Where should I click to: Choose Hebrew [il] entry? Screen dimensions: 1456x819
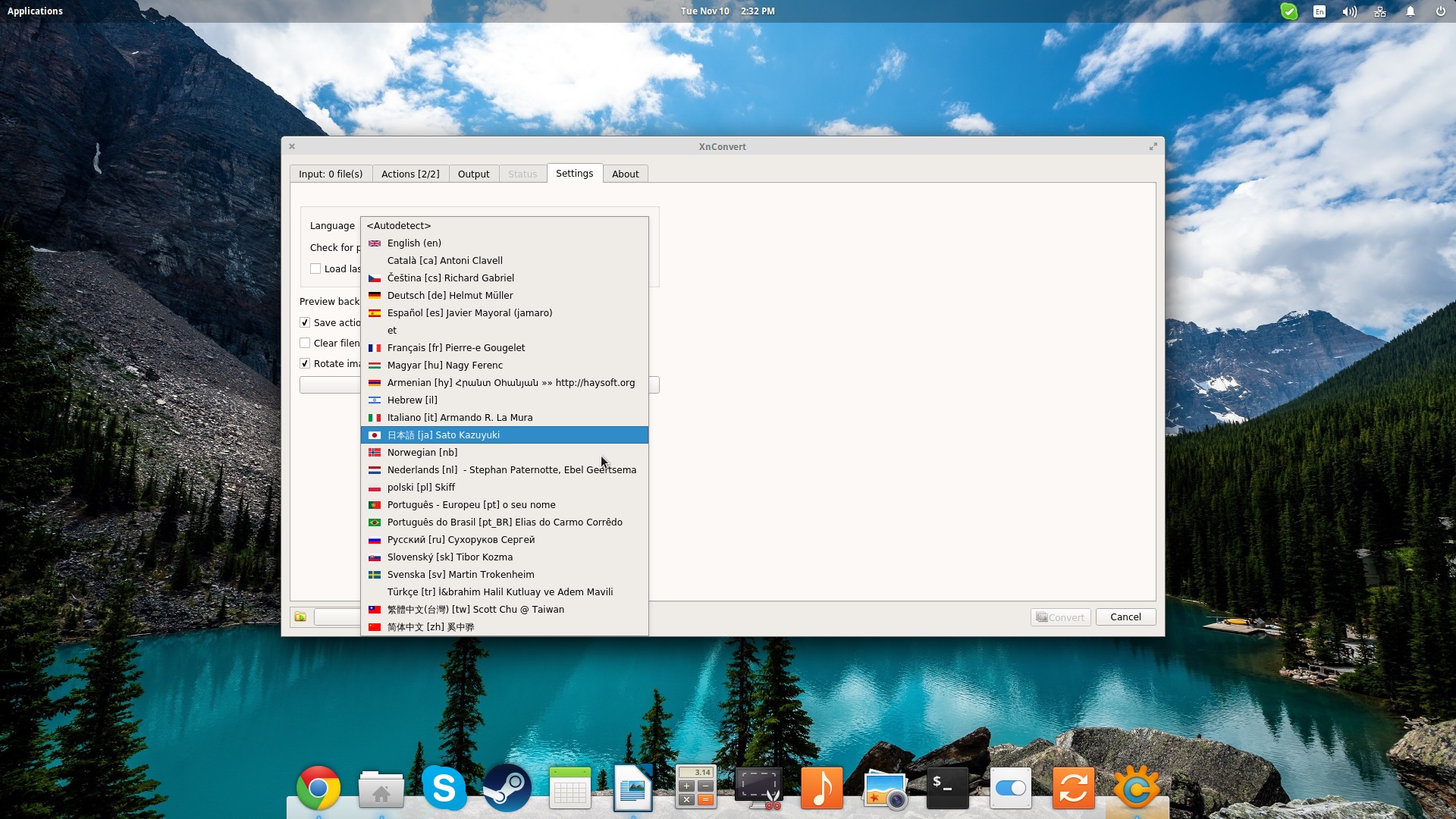click(504, 400)
